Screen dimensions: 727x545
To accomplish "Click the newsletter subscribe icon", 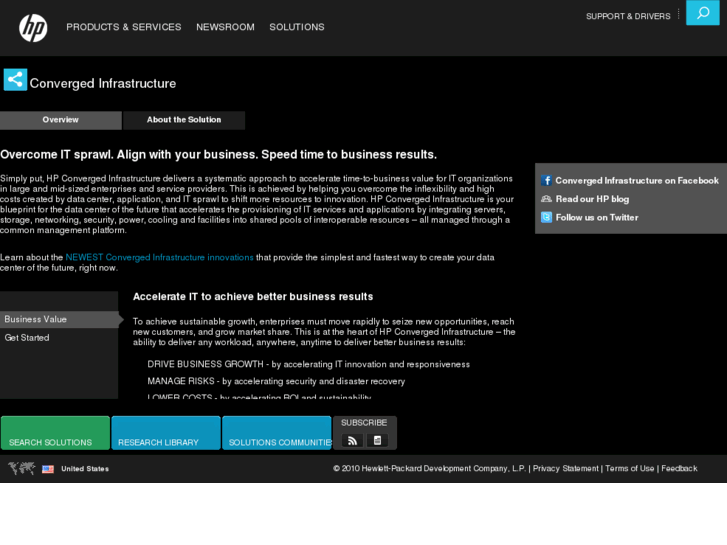I will 377,441.
